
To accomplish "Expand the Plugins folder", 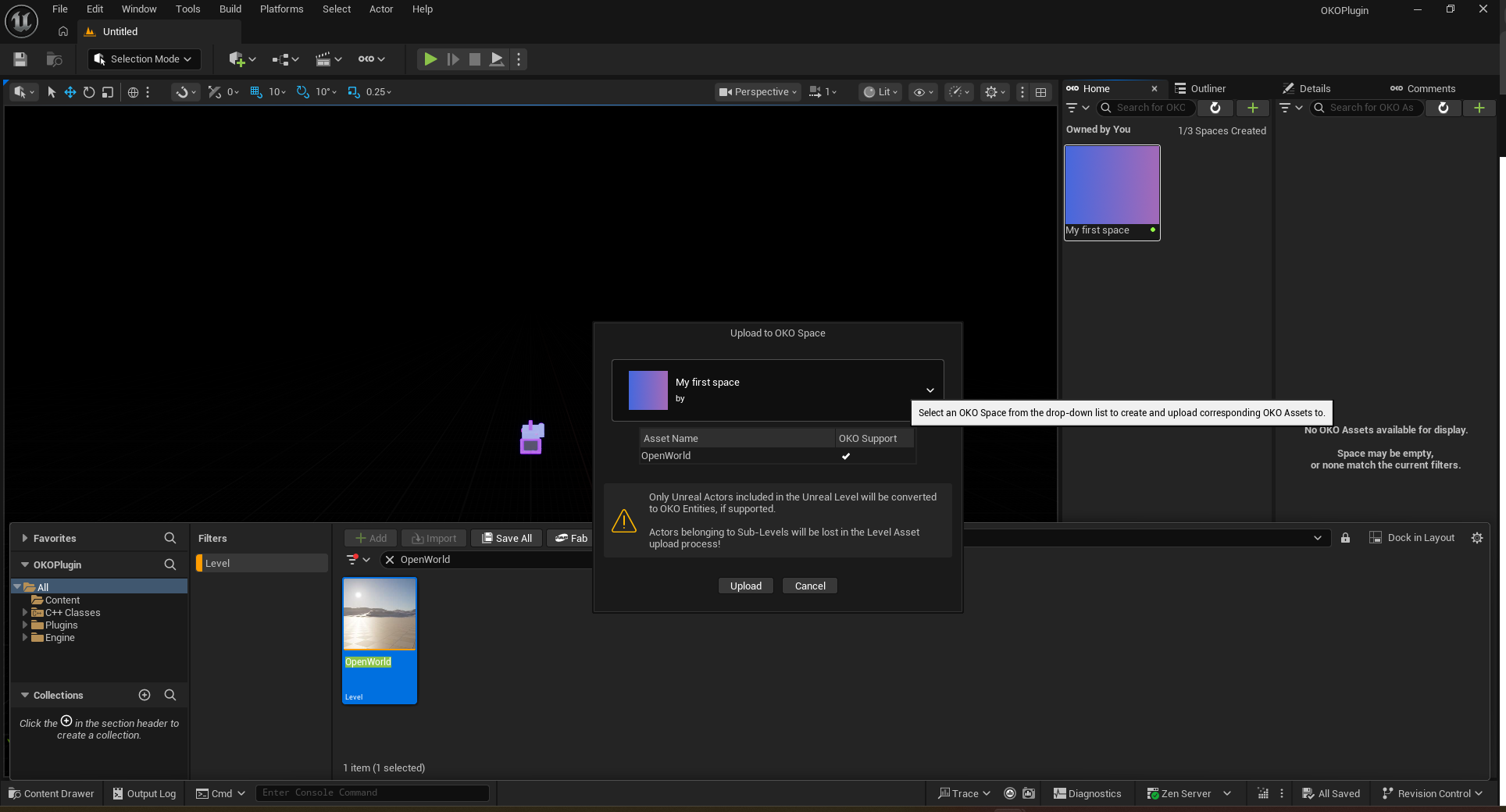I will tap(25, 625).
